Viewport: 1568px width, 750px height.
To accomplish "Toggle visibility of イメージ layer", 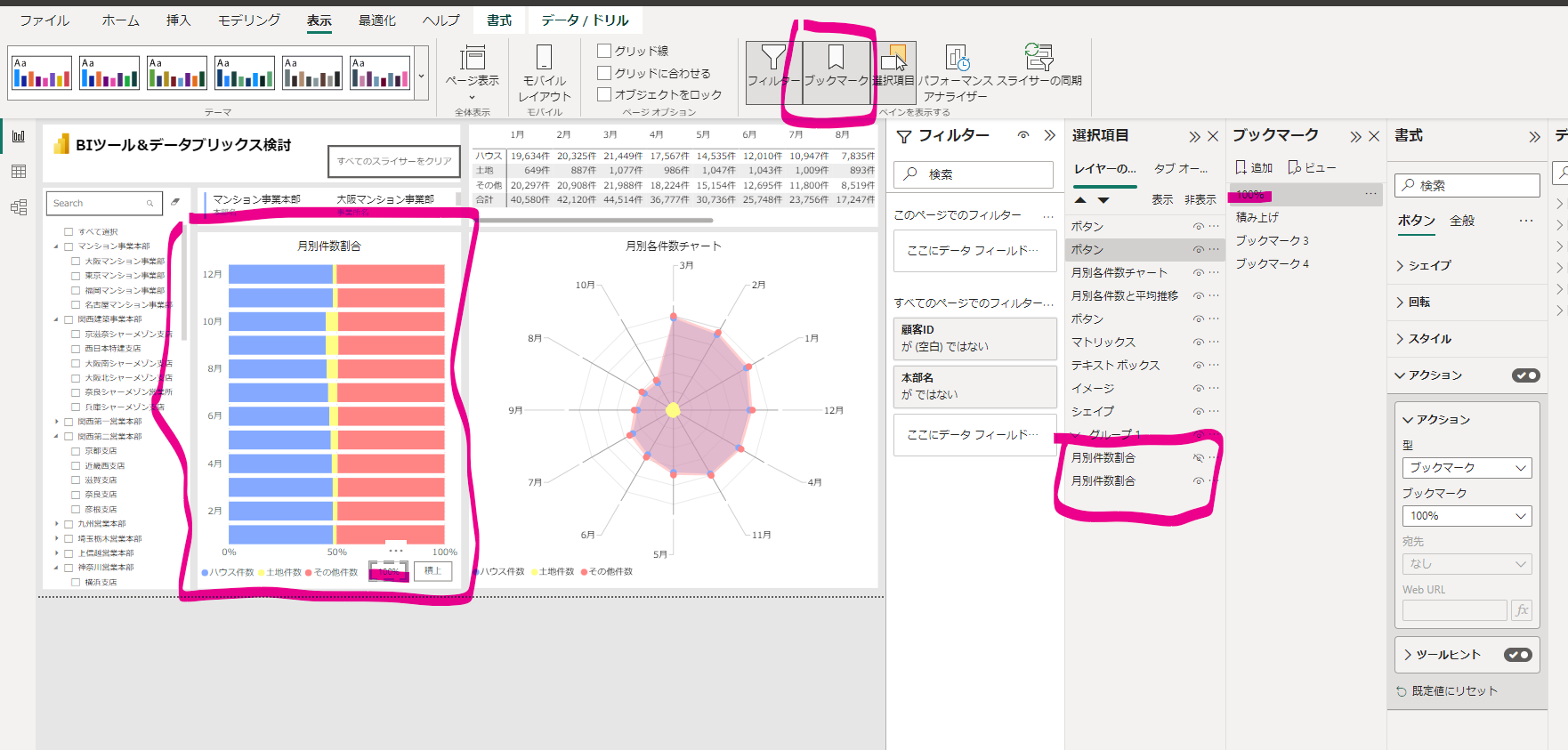I will (x=1198, y=388).
